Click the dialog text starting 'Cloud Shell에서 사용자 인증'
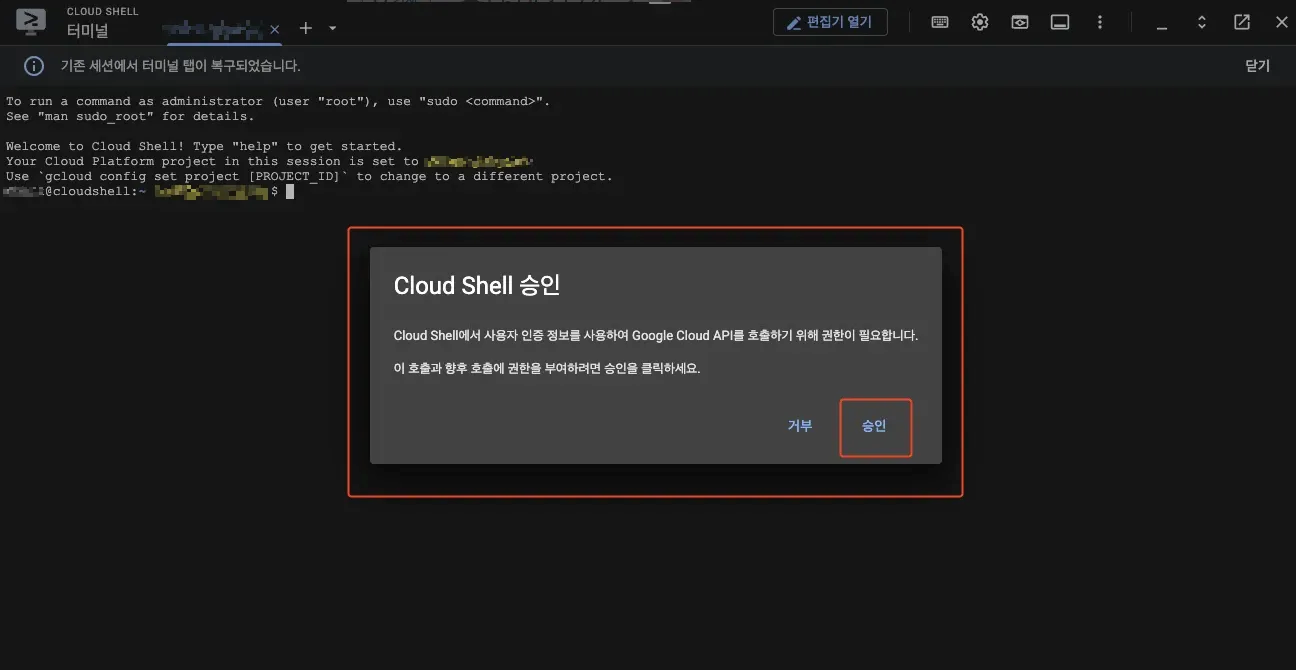Image resolution: width=1296 pixels, height=670 pixels. (x=656, y=336)
